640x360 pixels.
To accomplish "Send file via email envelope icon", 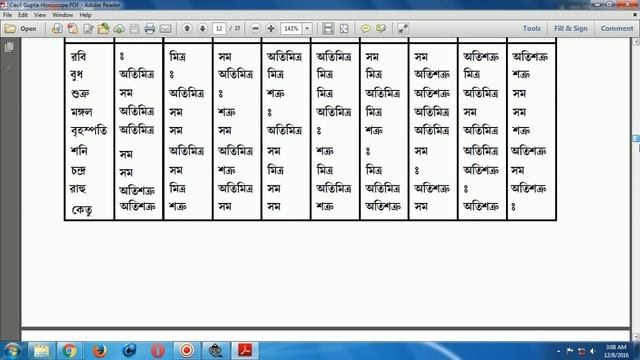I will 165,29.
